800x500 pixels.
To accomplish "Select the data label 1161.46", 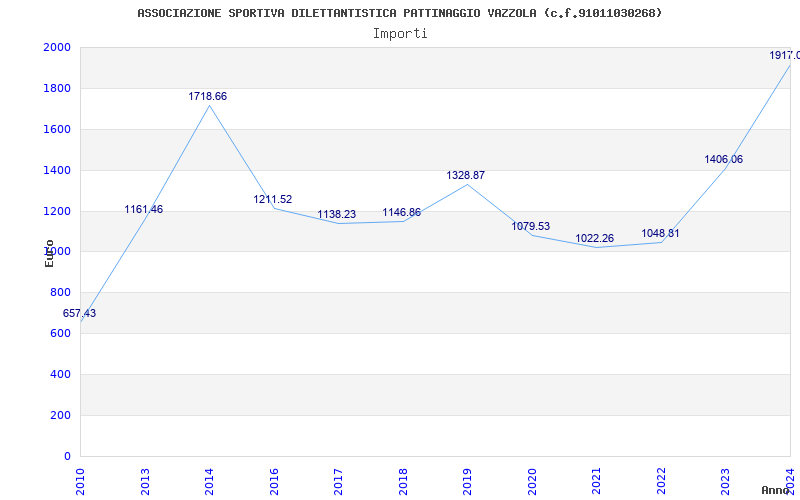I will (144, 209).
